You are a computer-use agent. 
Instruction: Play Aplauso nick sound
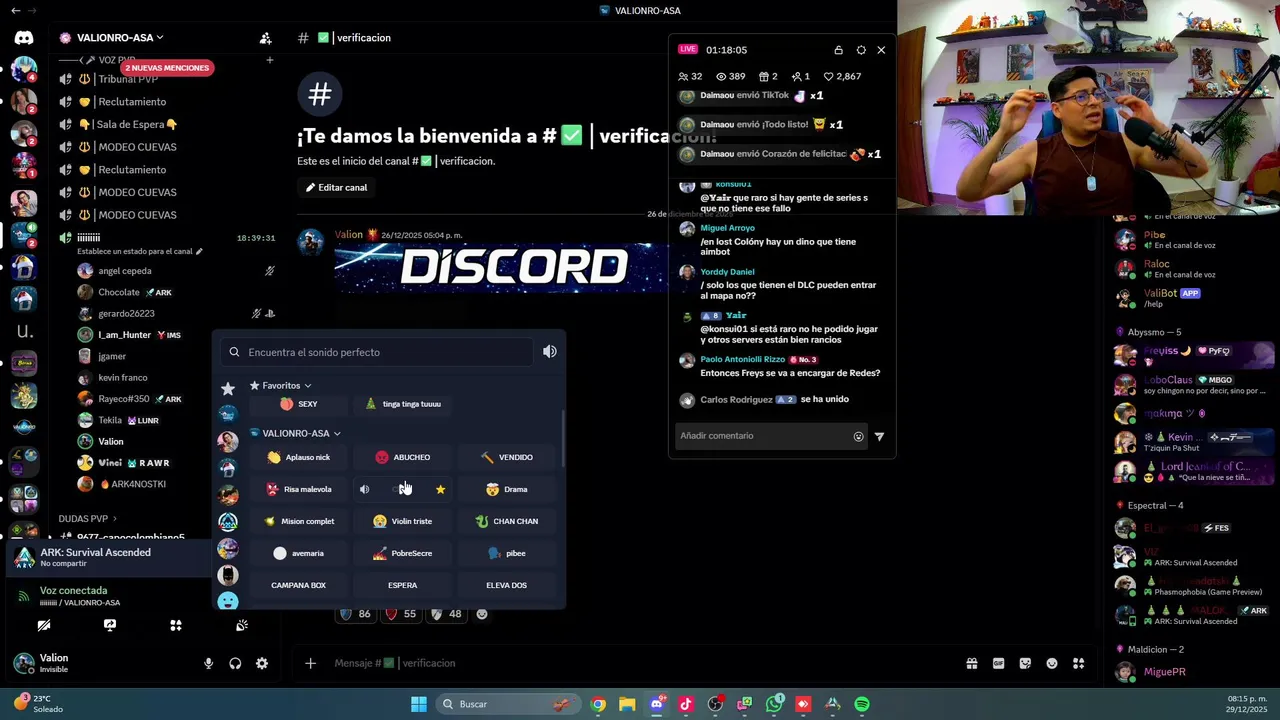point(298,457)
